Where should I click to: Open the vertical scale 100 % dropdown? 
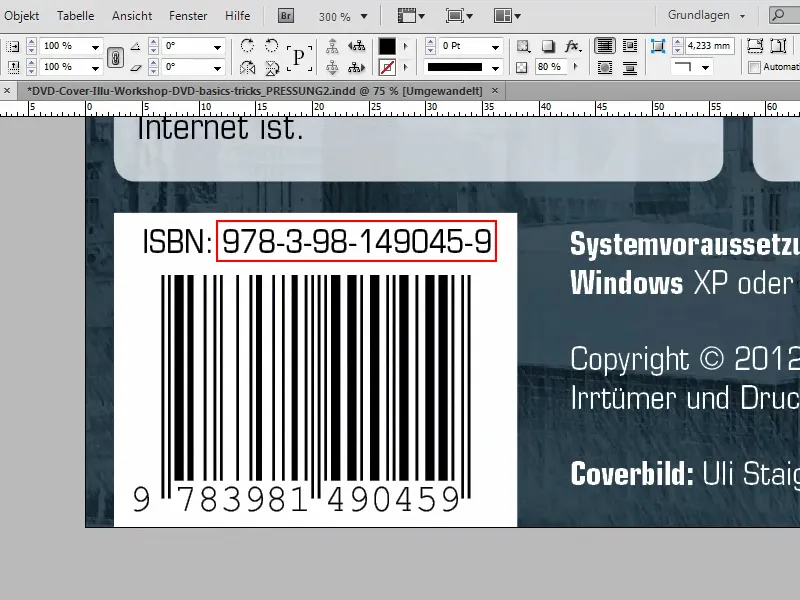pos(95,67)
